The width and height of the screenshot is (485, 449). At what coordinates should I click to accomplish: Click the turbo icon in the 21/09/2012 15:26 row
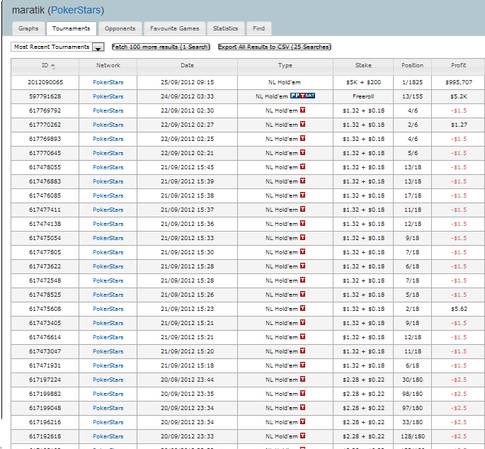coord(303,294)
